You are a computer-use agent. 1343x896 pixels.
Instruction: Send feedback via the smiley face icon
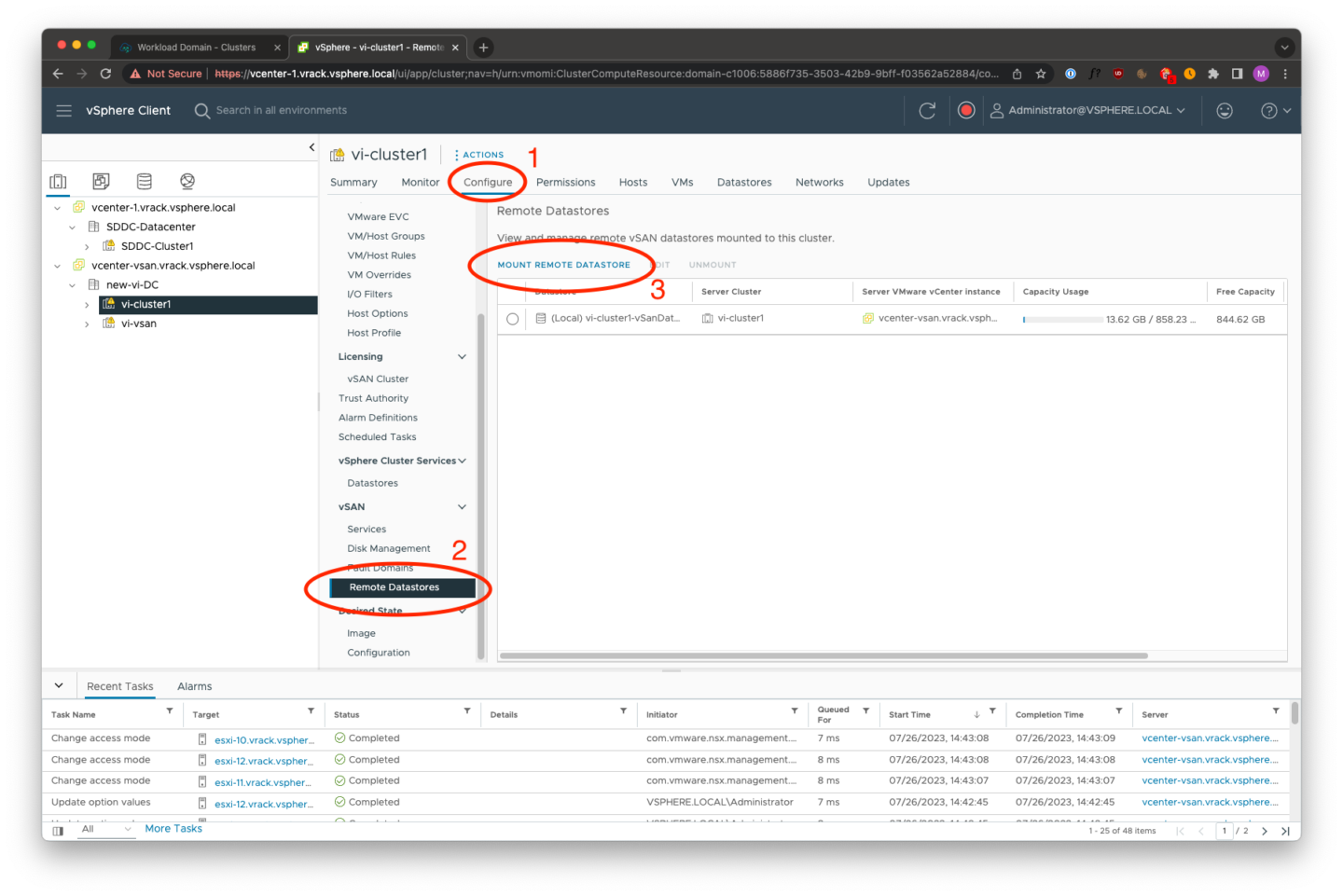point(1225,109)
